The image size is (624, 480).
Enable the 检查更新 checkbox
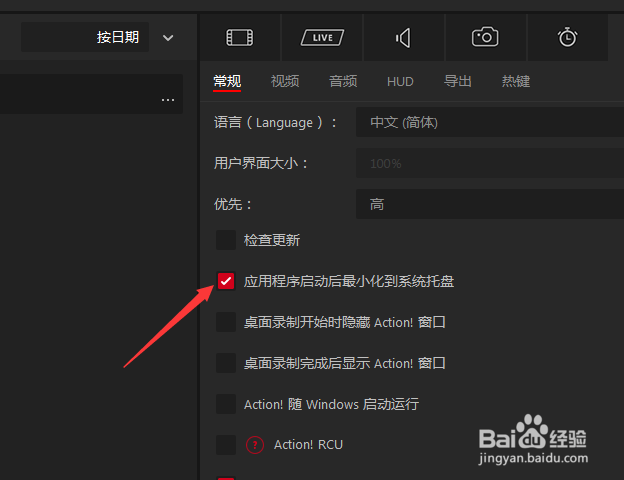pos(226,240)
